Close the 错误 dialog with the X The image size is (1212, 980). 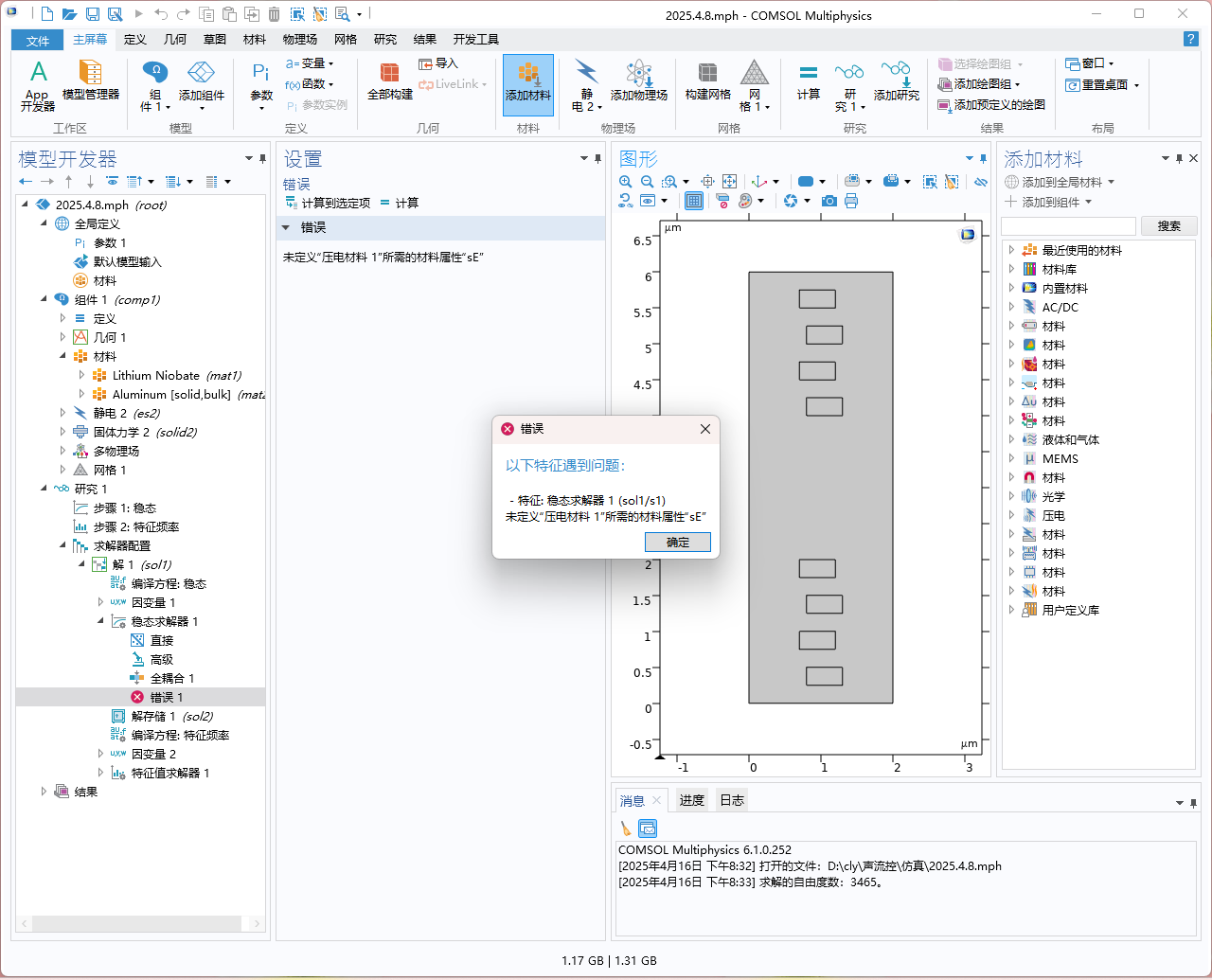pos(704,429)
